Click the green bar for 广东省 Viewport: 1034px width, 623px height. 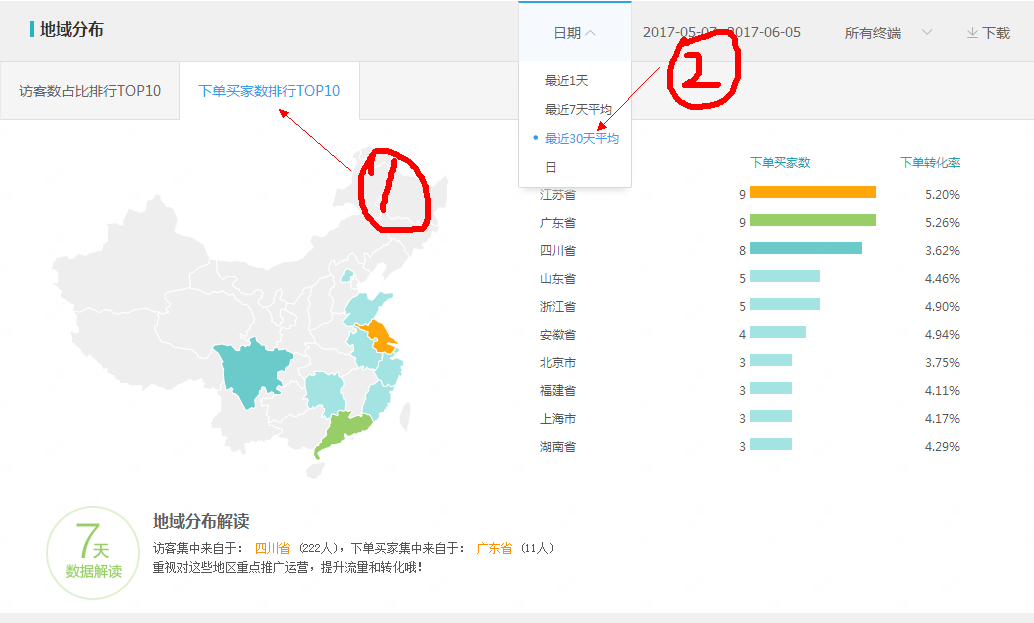[x=814, y=220]
